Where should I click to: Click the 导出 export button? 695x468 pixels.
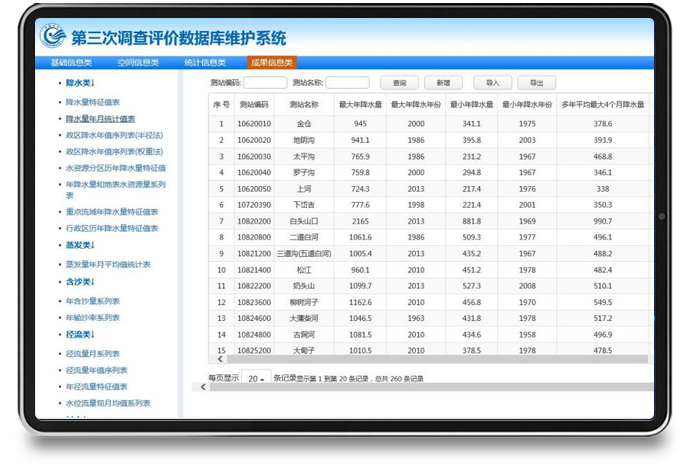click(537, 83)
